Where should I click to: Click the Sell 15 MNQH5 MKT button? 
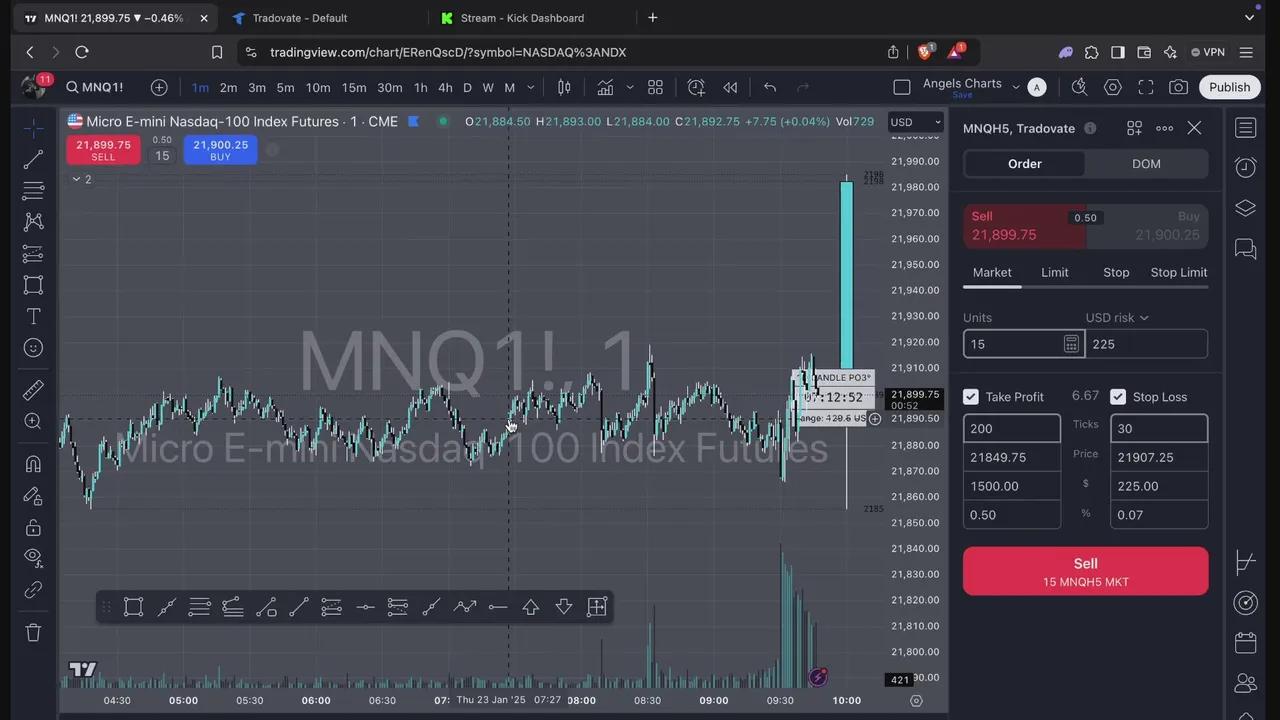(1085, 571)
